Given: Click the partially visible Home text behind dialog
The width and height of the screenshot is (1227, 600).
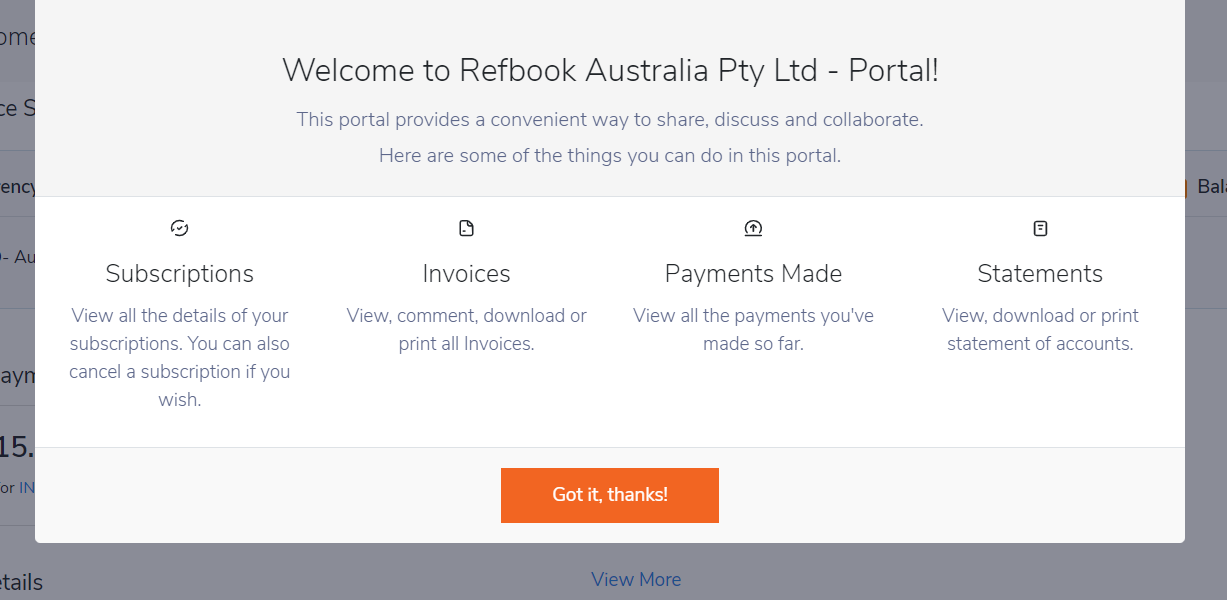Looking at the screenshot, I should point(18,37).
